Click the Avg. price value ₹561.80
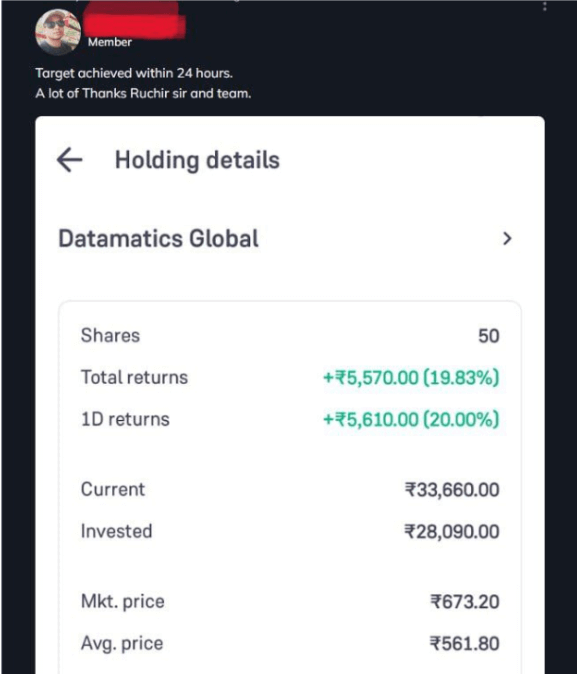 click(465, 643)
